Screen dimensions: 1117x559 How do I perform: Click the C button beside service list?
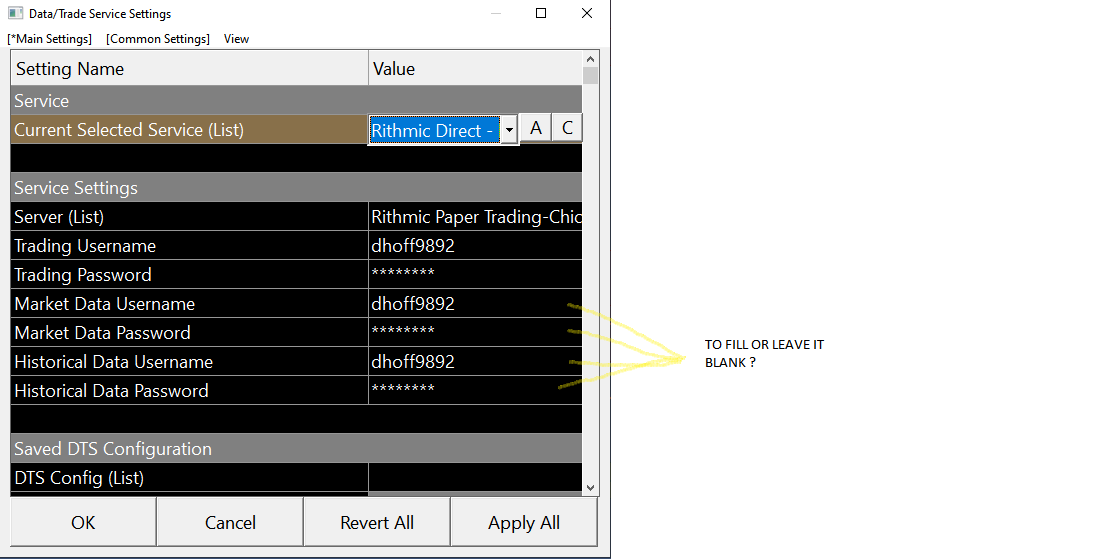point(567,128)
